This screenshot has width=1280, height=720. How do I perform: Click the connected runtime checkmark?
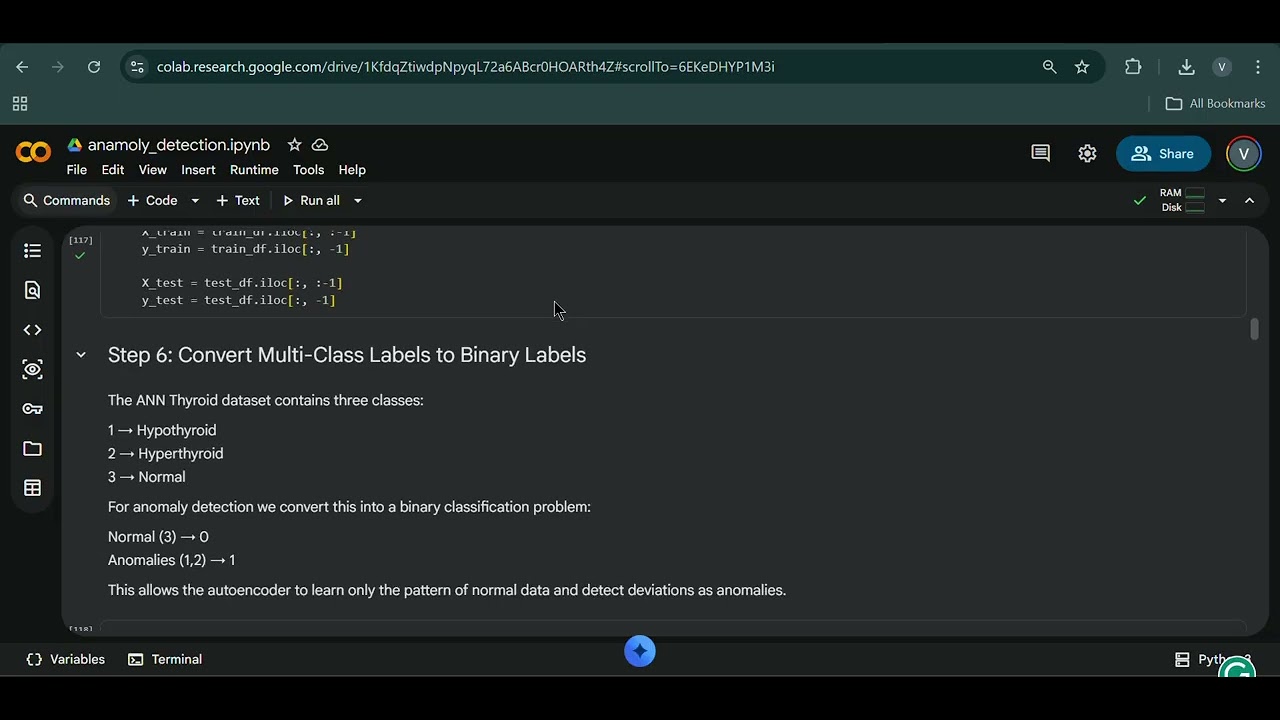(1139, 201)
